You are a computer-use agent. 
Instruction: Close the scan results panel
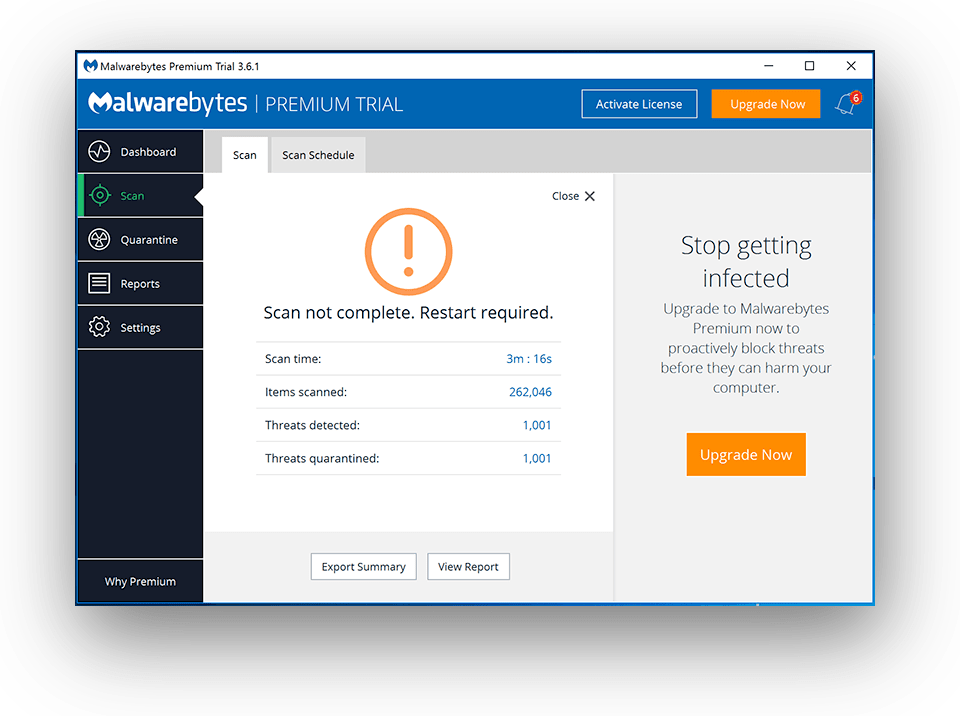click(574, 196)
